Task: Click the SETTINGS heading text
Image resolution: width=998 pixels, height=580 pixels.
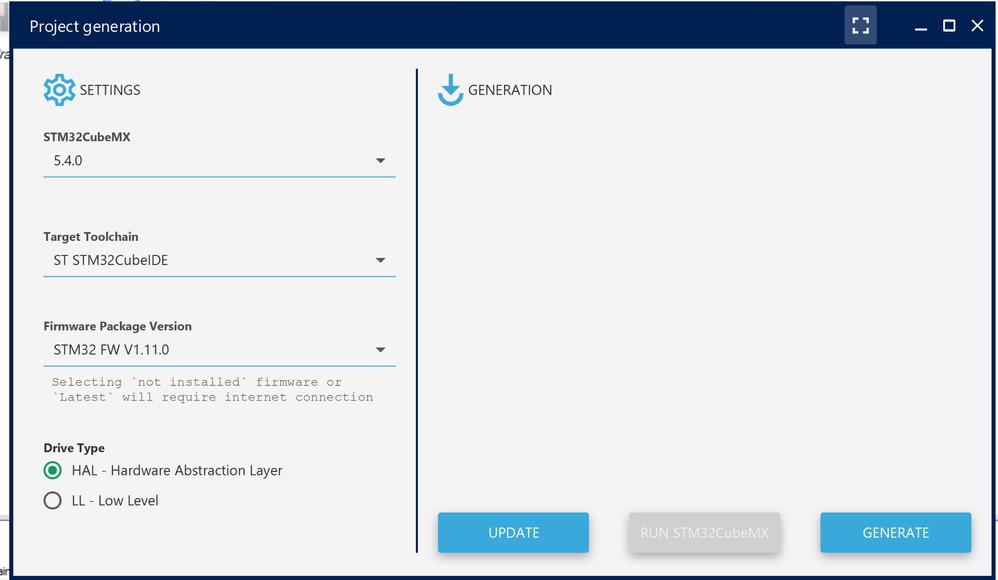Action: [110, 90]
